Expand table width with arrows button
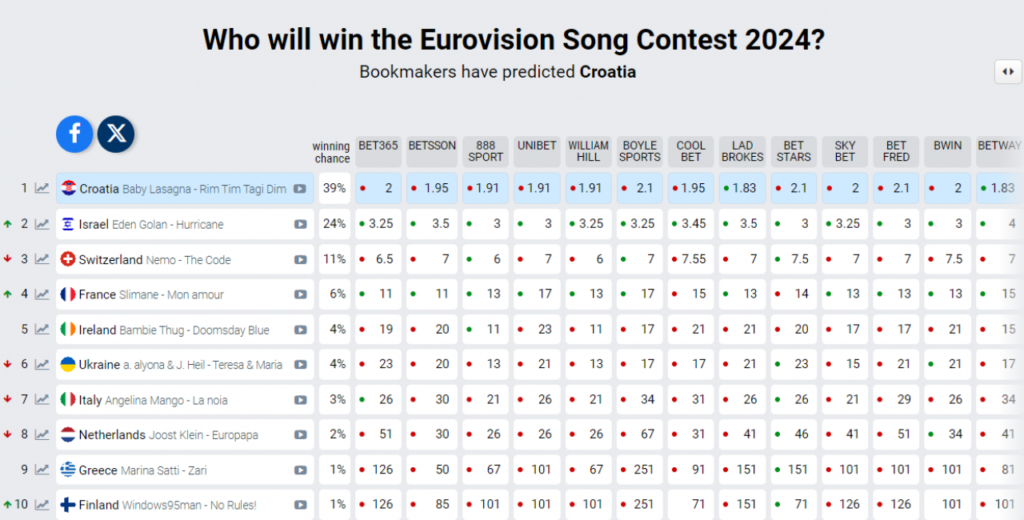The width and height of the screenshot is (1024, 520). [x=1007, y=71]
